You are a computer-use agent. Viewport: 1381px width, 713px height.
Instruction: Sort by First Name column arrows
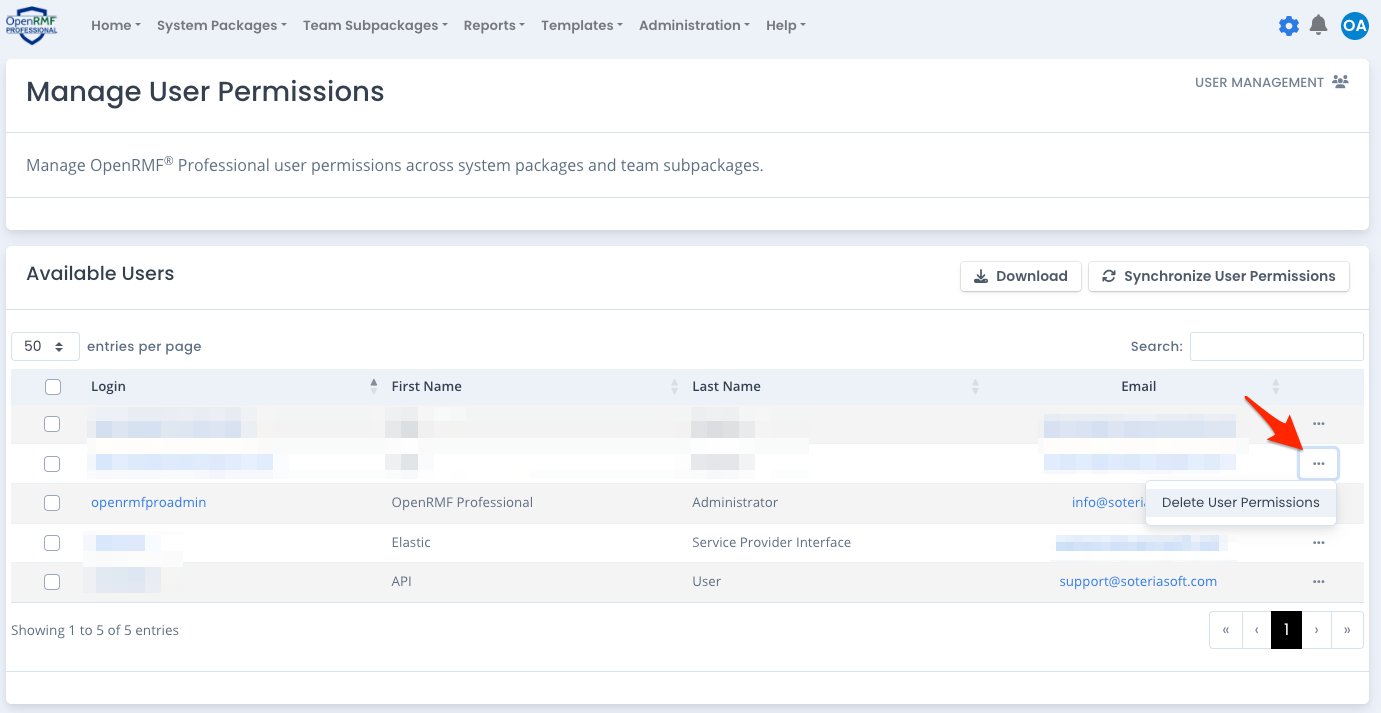pyautogui.click(x=674, y=386)
